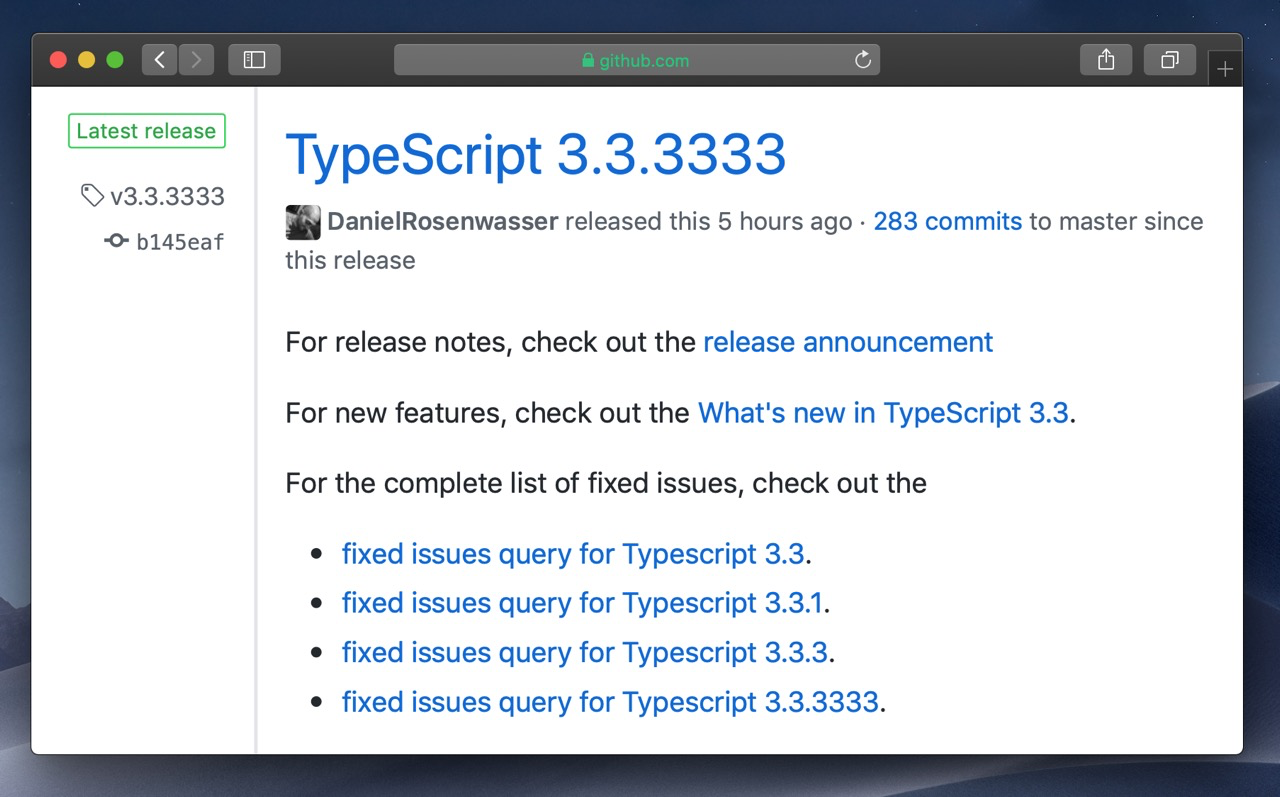Click the Latest release badge
This screenshot has height=797, width=1280.
coord(146,131)
